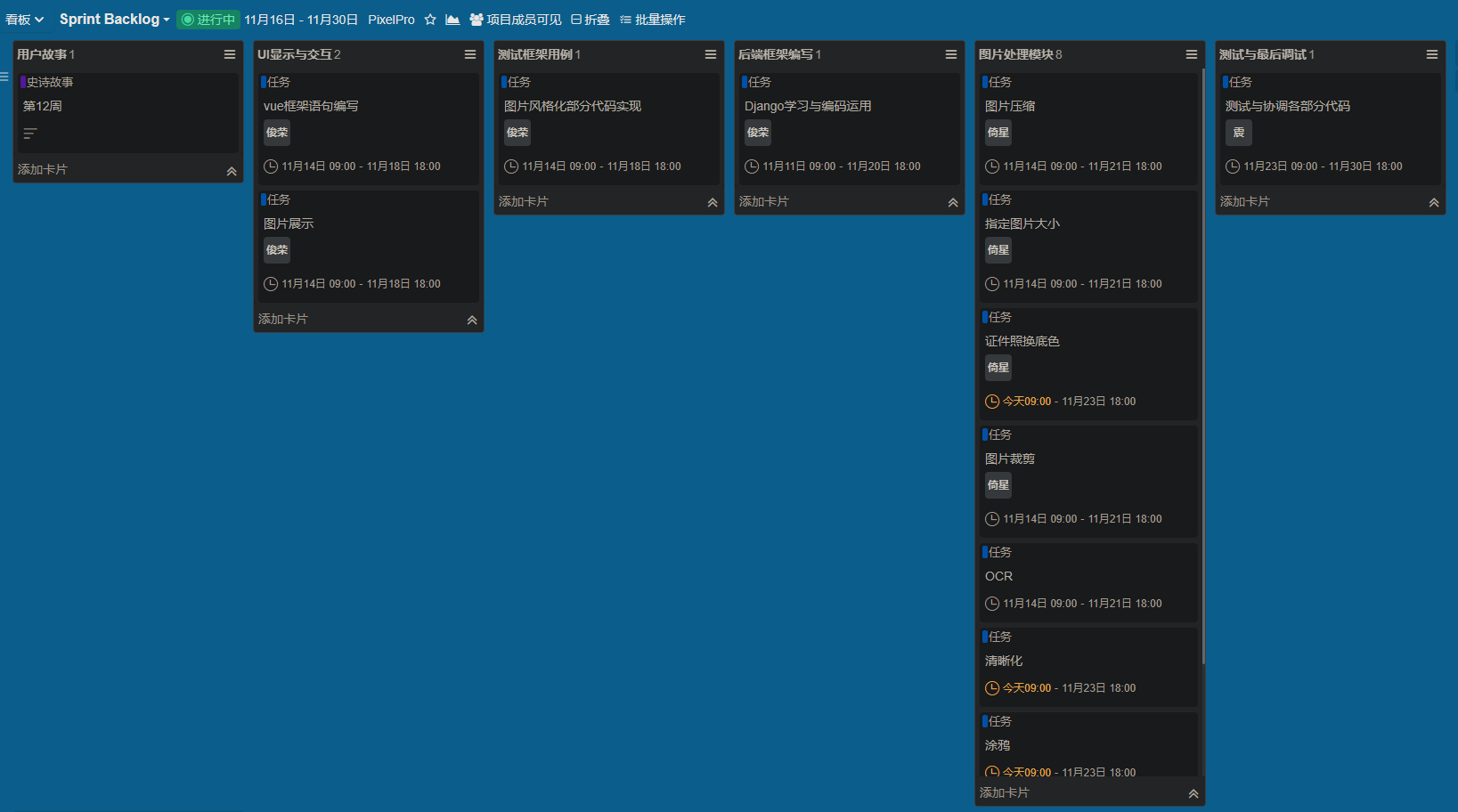Add card in 测试框架用例 column
The image size is (1458, 812).
[524, 201]
